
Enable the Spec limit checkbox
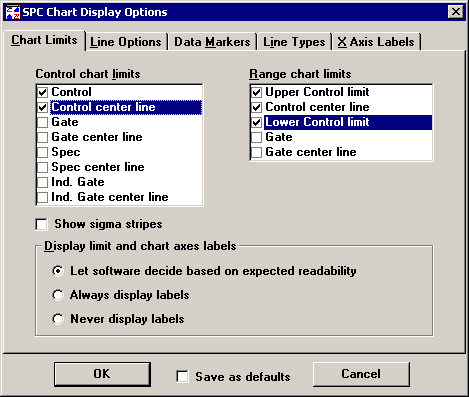click(x=43, y=152)
